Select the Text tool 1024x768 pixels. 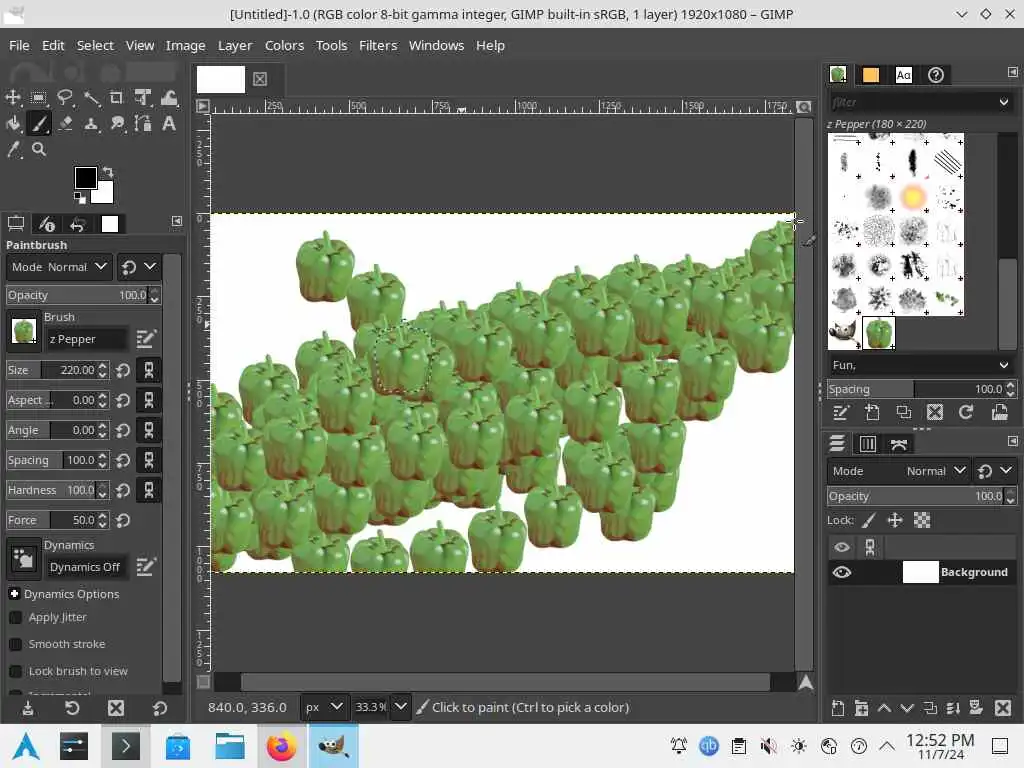[168, 123]
